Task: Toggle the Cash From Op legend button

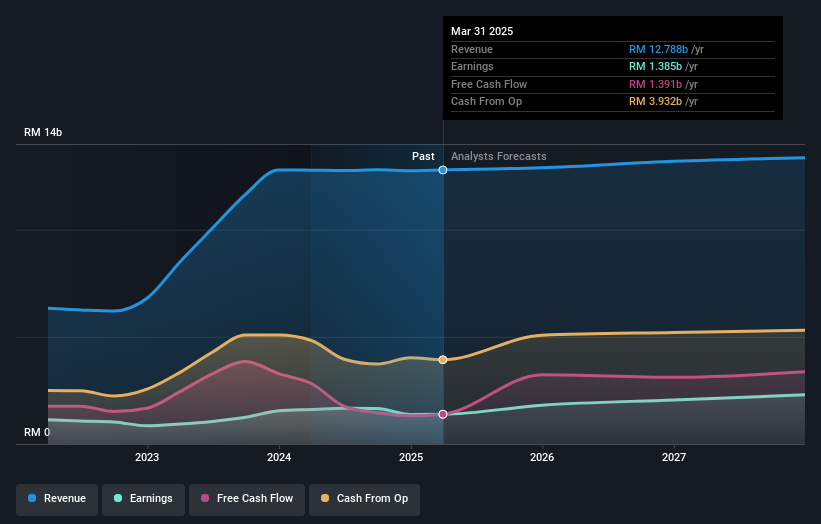Action: point(364,499)
